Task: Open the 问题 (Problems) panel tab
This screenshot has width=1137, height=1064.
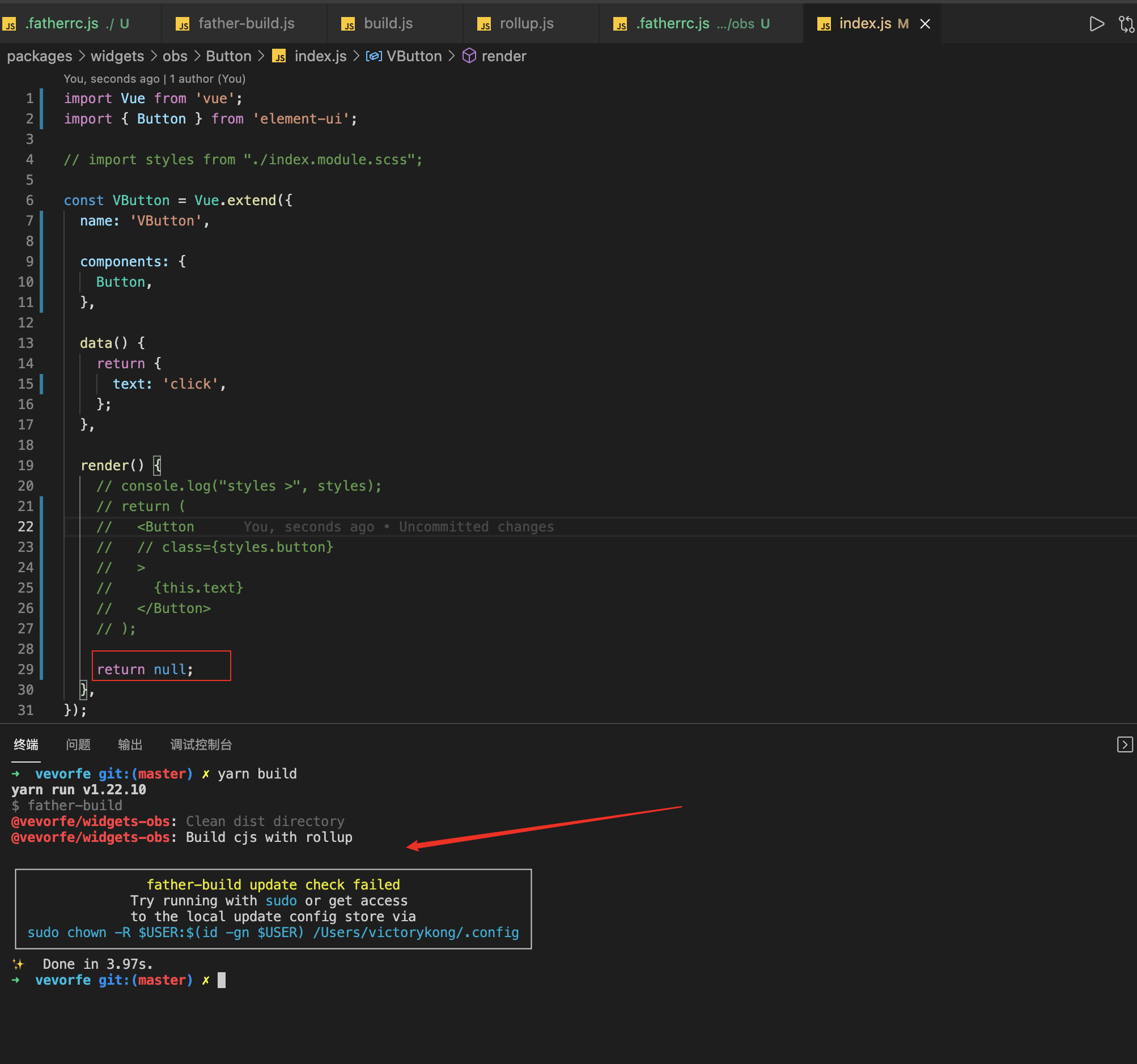Action: point(78,744)
